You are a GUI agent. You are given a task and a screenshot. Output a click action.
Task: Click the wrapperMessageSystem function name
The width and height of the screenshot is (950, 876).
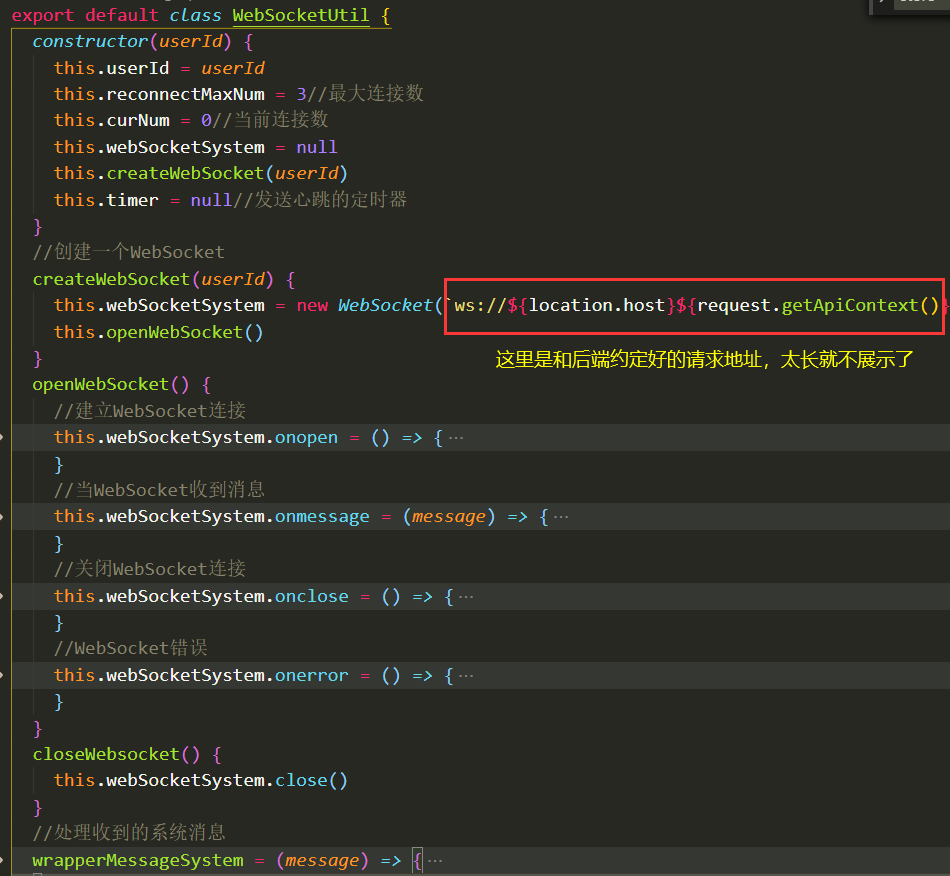(x=138, y=860)
